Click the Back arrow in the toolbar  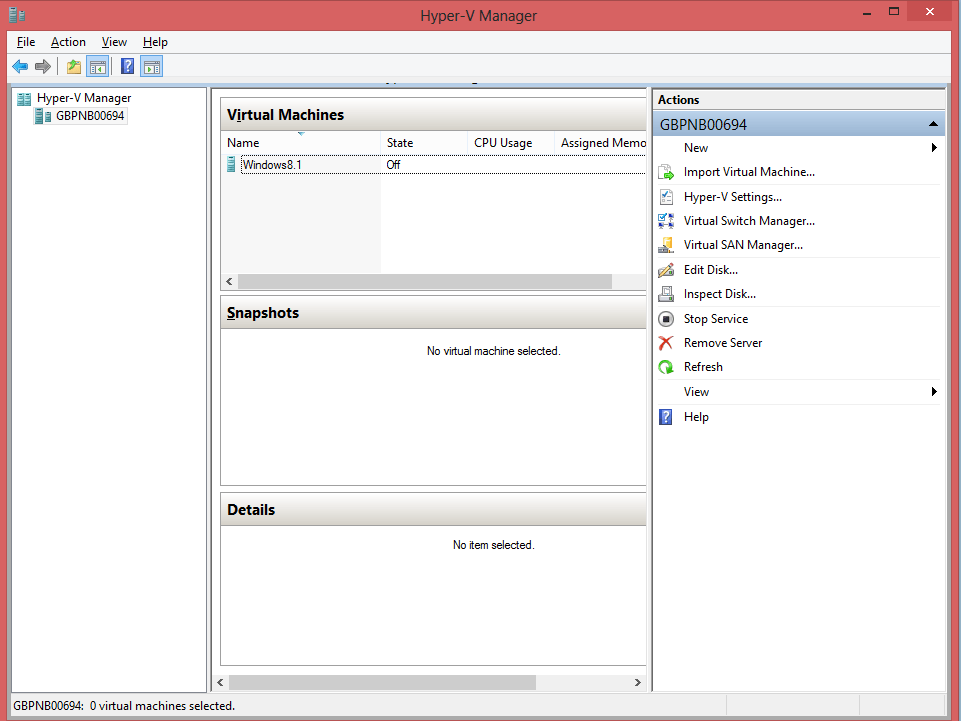tap(20, 66)
